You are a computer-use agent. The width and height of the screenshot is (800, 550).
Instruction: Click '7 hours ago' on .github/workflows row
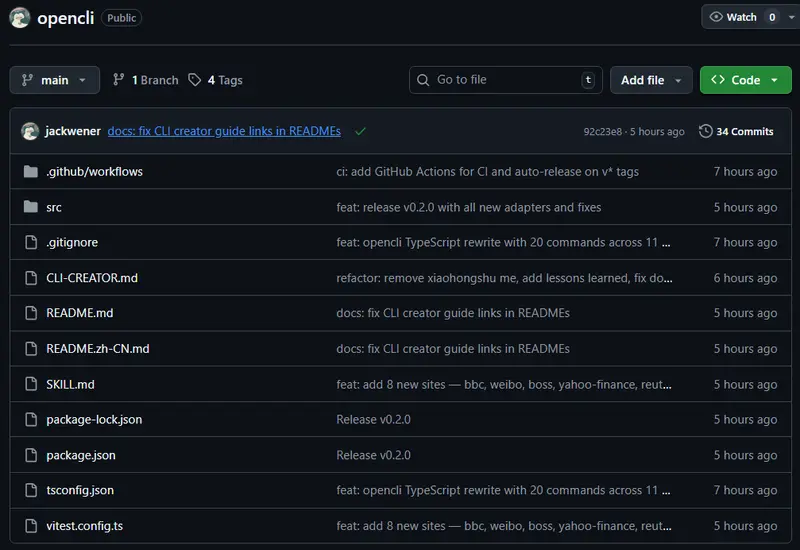745,171
